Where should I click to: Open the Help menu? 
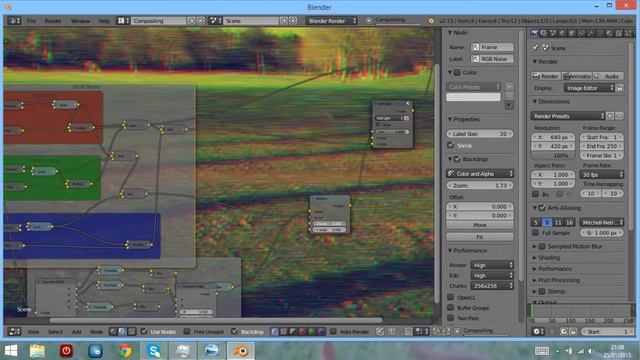[x=104, y=21]
